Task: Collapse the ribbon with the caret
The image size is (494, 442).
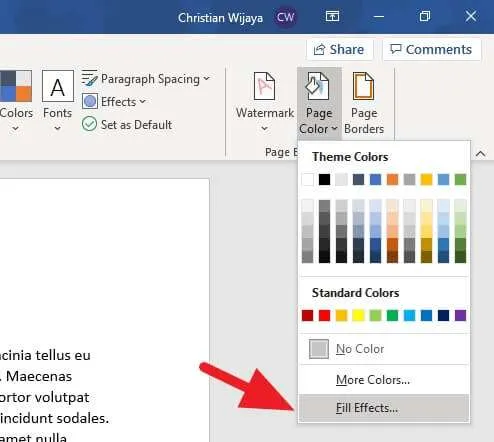Action: pyautogui.click(x=480, y=154)
